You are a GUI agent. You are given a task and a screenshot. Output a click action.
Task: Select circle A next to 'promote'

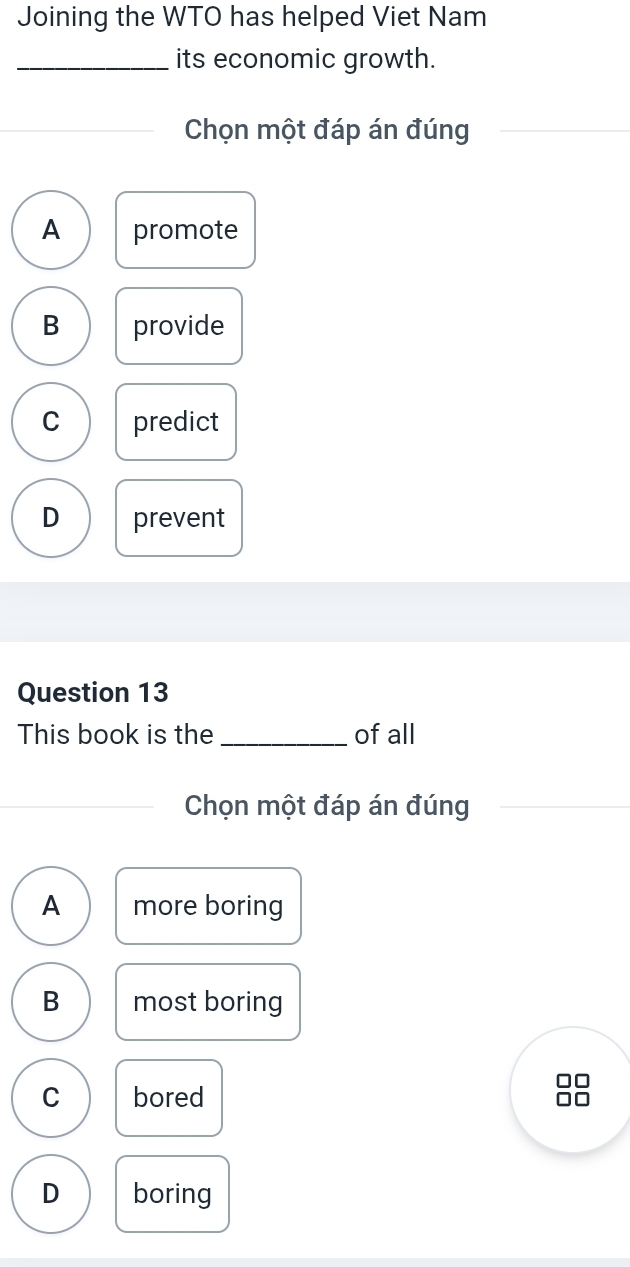(x=52, y=230)
